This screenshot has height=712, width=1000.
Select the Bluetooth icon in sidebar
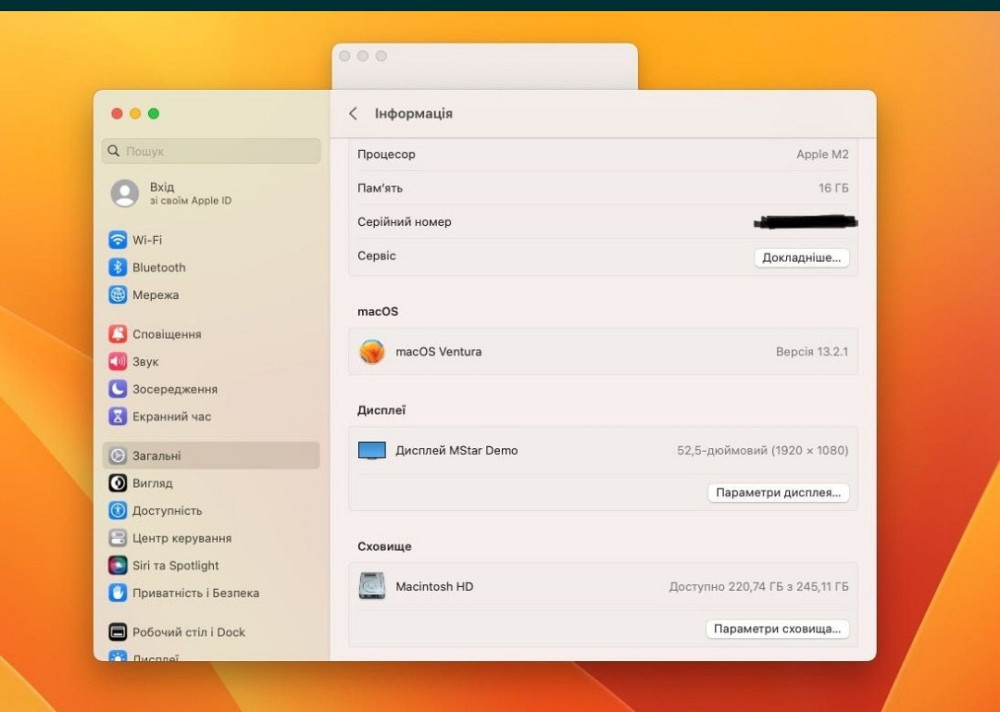pyautogui.click(x=118, y=268)
